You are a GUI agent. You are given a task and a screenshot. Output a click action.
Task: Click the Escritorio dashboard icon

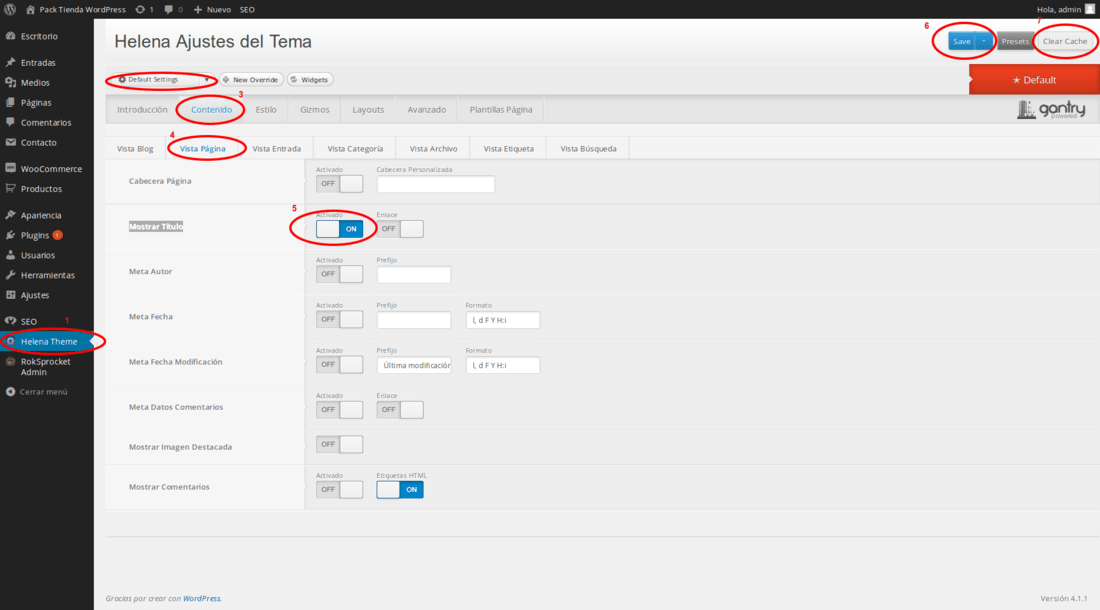tap(11, 36)
